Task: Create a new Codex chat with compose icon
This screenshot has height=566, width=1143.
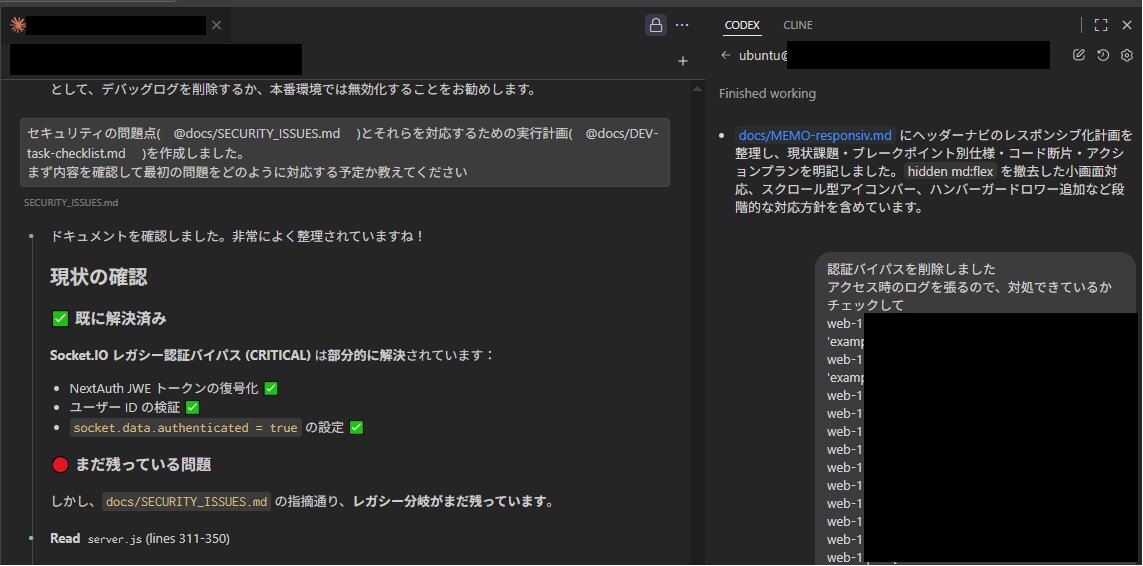Action: 1078,55
